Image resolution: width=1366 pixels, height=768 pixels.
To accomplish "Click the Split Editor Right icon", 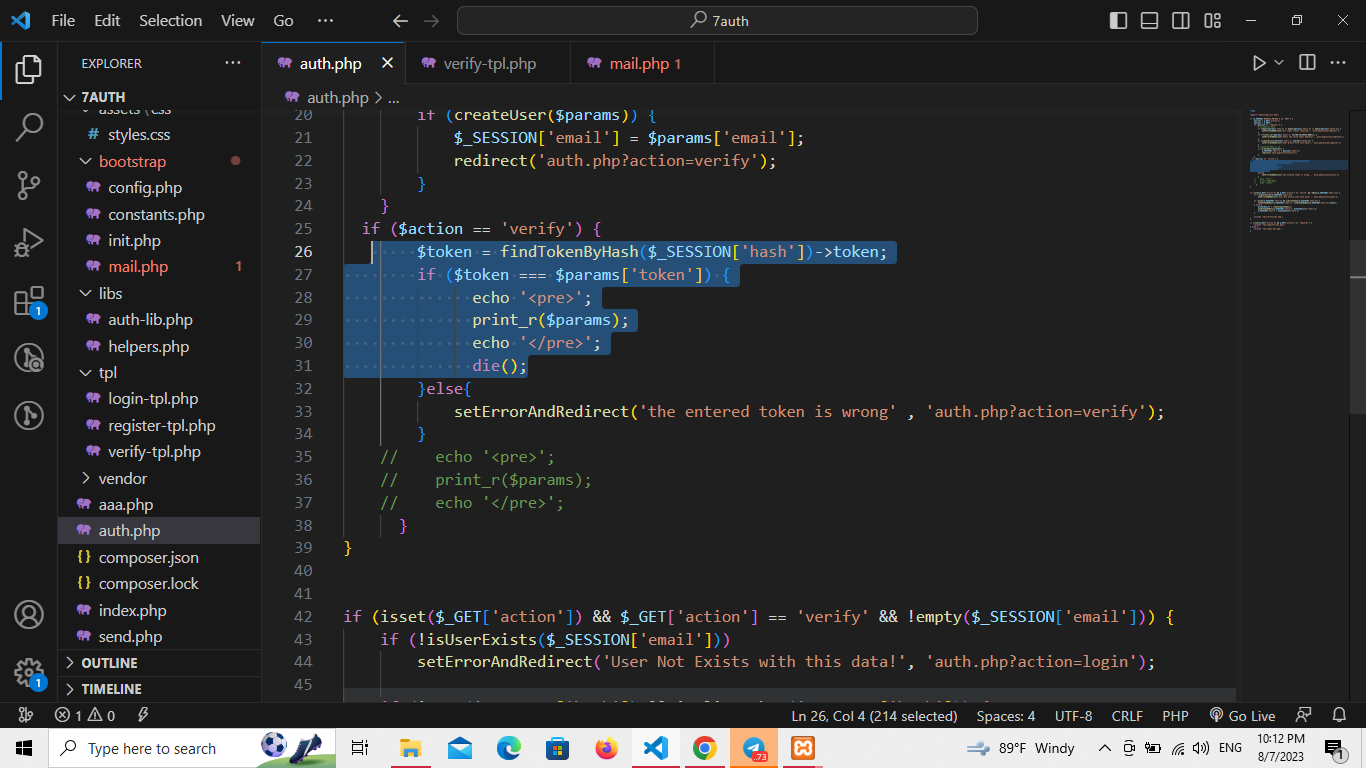I will click(x=1307, y=63).
